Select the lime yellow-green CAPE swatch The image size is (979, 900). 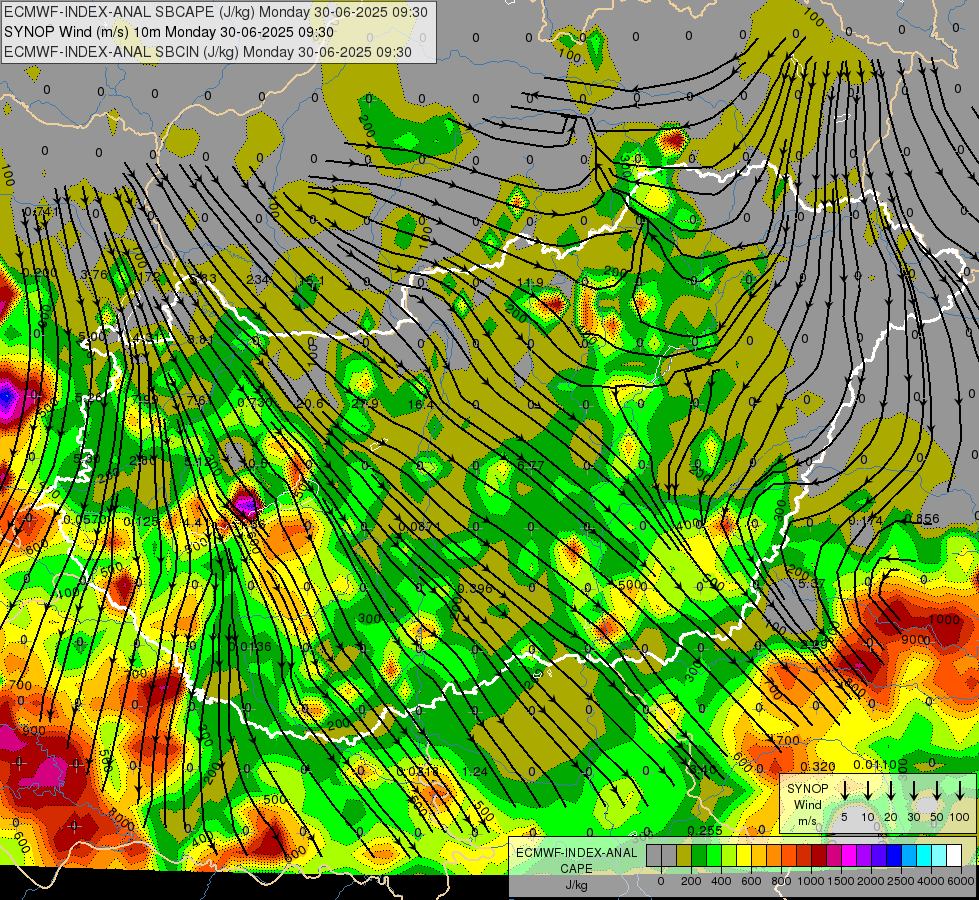point(729,855)
